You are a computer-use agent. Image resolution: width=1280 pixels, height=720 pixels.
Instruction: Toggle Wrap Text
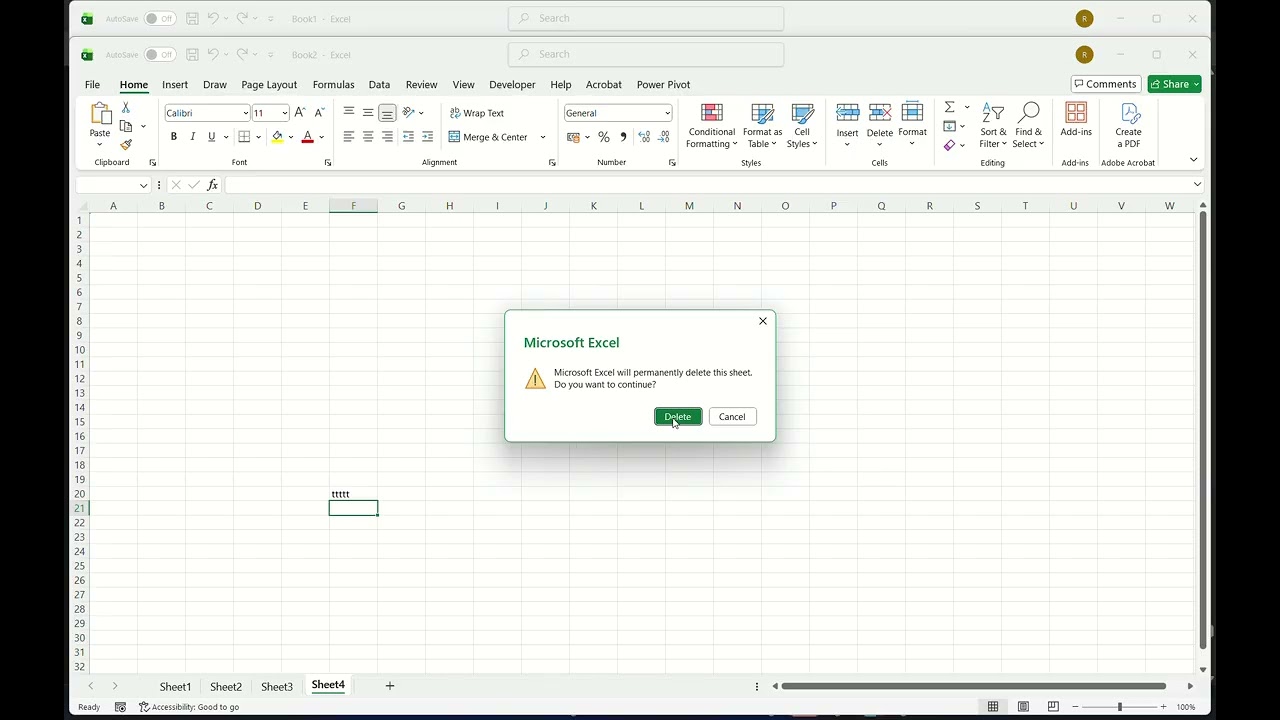477,113
